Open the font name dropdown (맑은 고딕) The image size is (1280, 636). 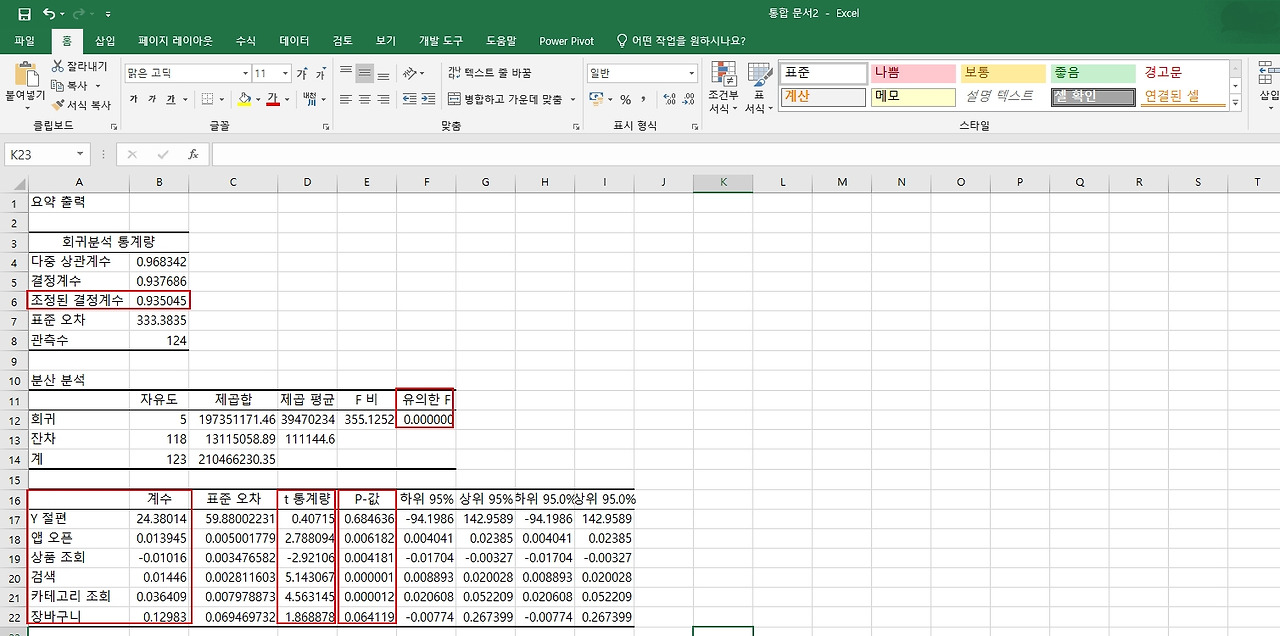tap(245, 74)
